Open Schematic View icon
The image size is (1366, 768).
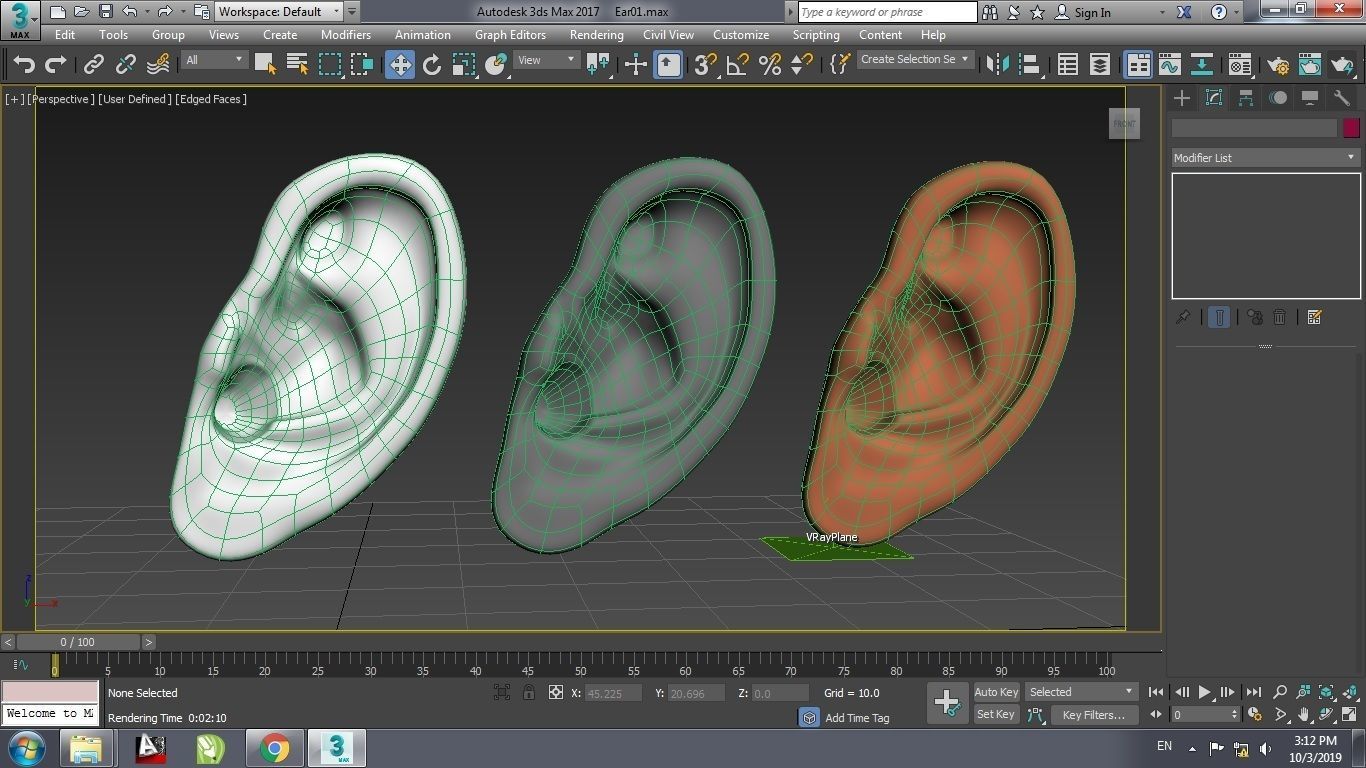click(x=1202, y=65)
